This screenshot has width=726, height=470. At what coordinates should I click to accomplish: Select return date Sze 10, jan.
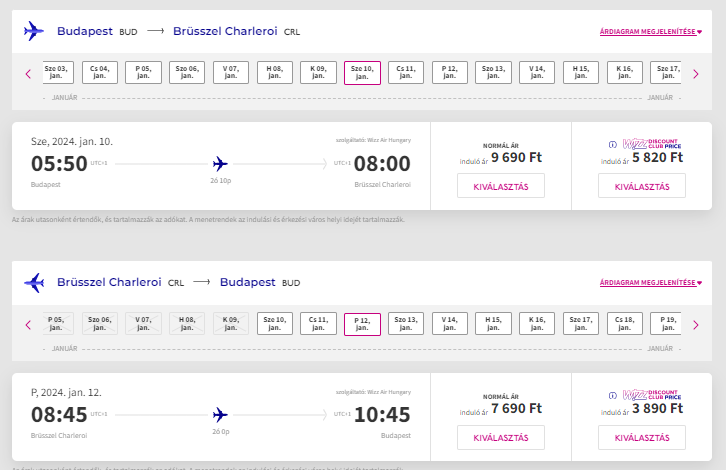(x=275, y=324)
